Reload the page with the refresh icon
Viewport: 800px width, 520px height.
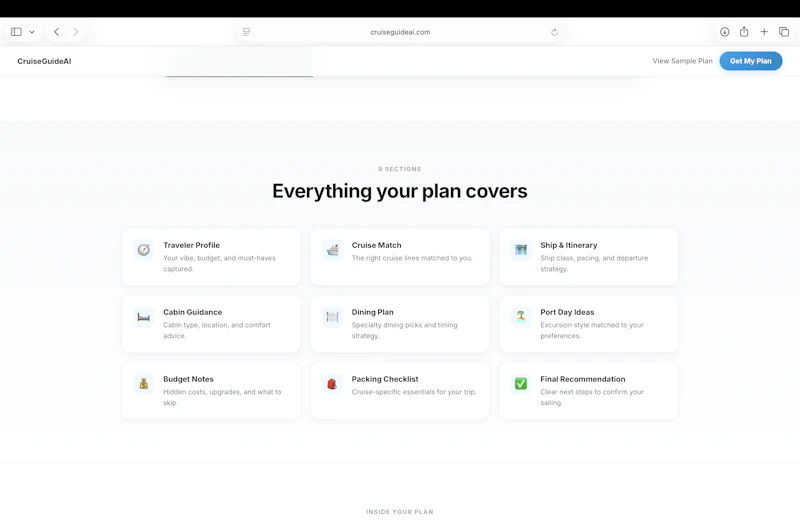click(x=554, y=32)
